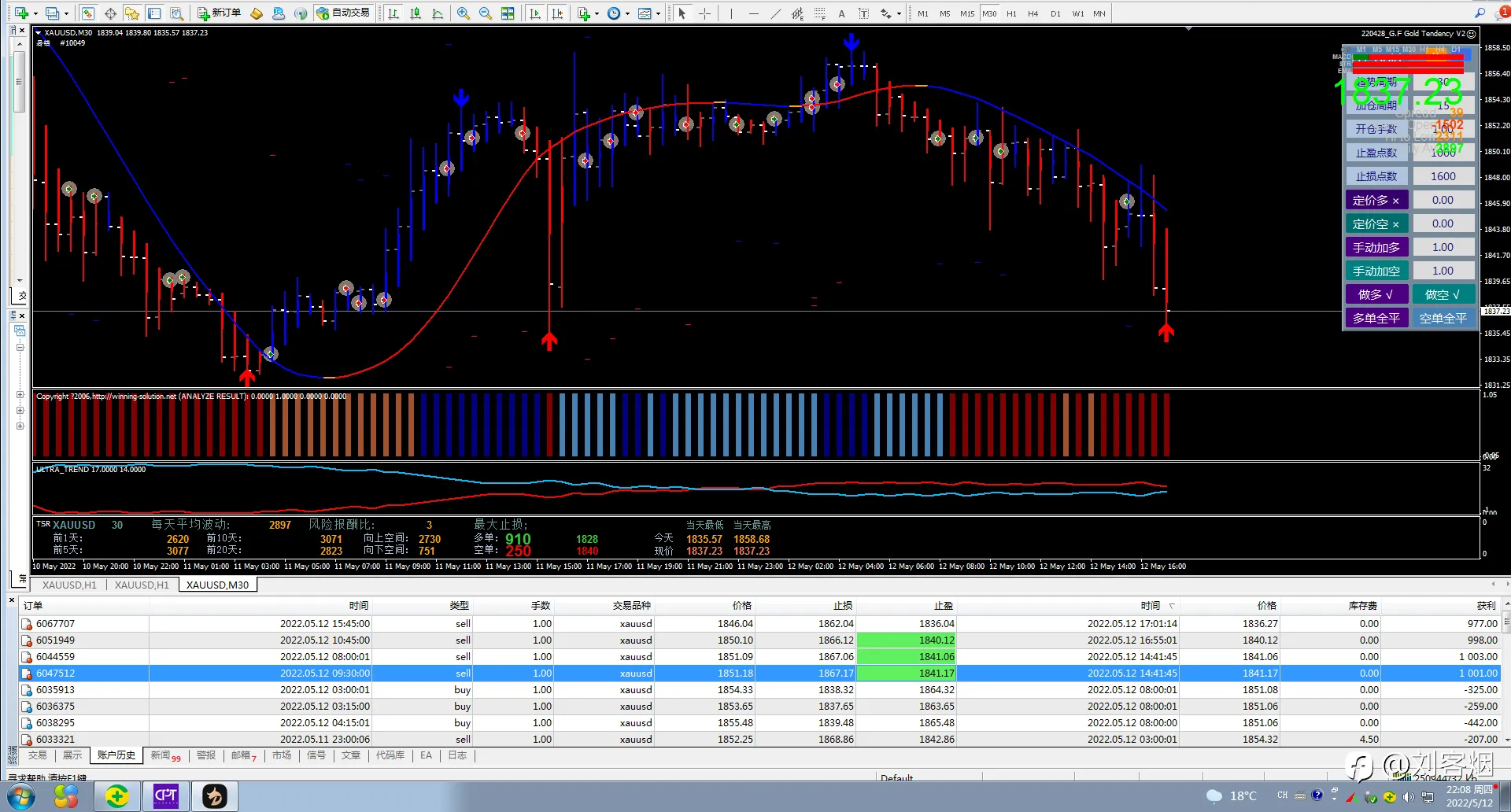Select the equidistant channel tool
1511x812 pixels.
point(798,13)
